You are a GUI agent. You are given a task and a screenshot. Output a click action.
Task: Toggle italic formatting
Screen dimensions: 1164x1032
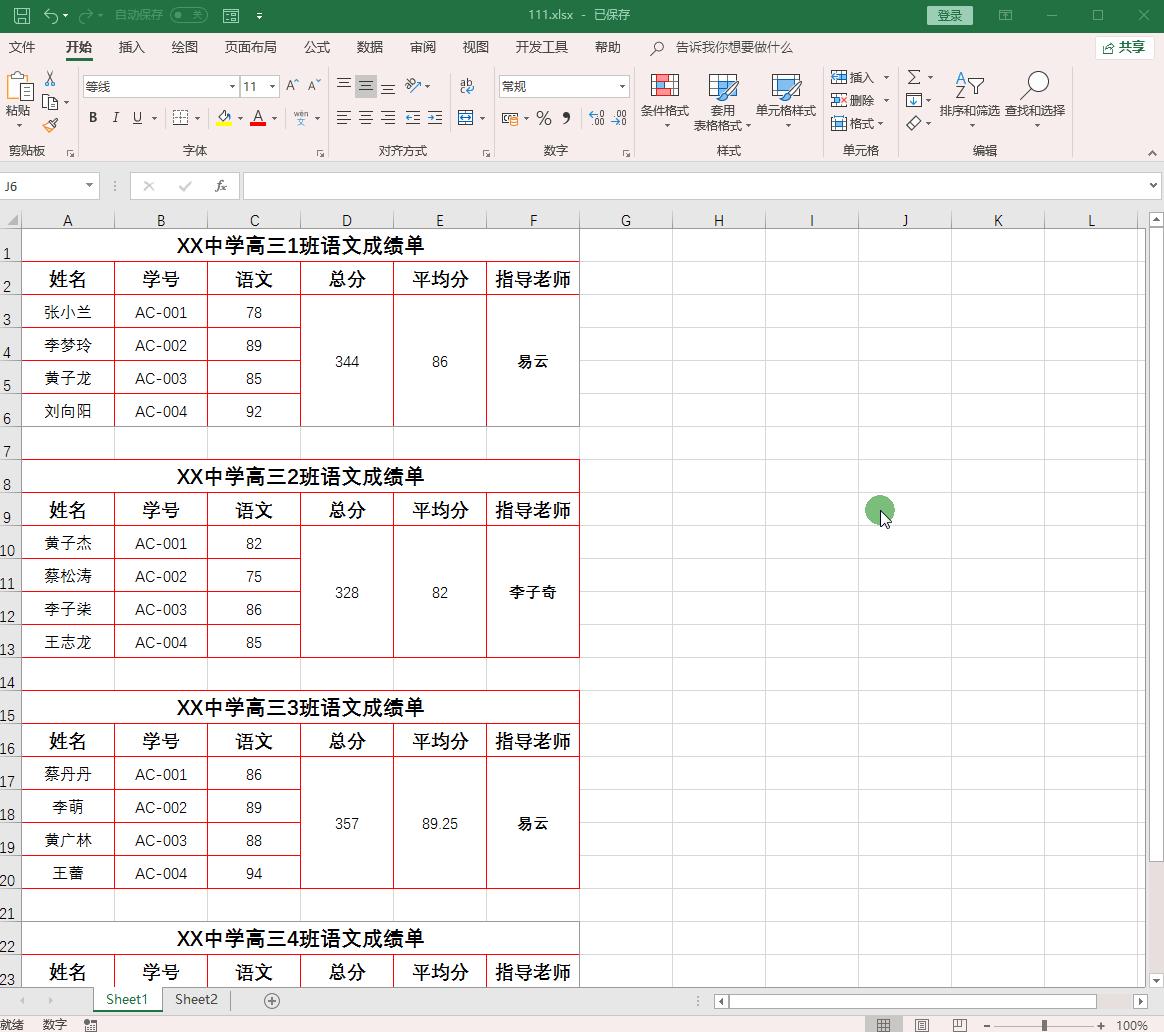pos(114,118)
